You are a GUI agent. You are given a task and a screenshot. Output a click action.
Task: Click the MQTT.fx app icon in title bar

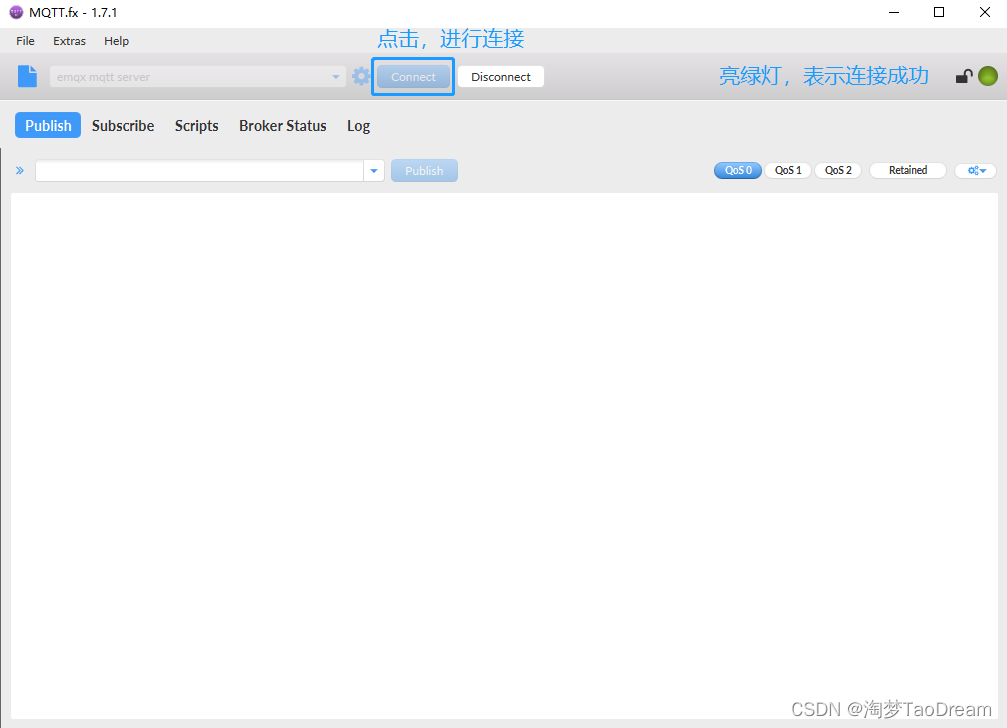[16, 12]
